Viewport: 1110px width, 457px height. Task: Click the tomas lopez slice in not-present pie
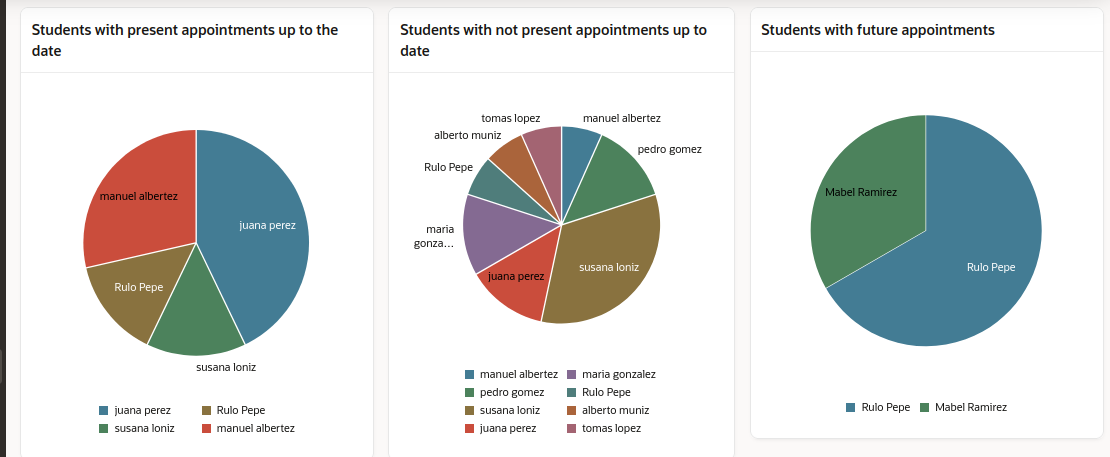pos(544,150)
